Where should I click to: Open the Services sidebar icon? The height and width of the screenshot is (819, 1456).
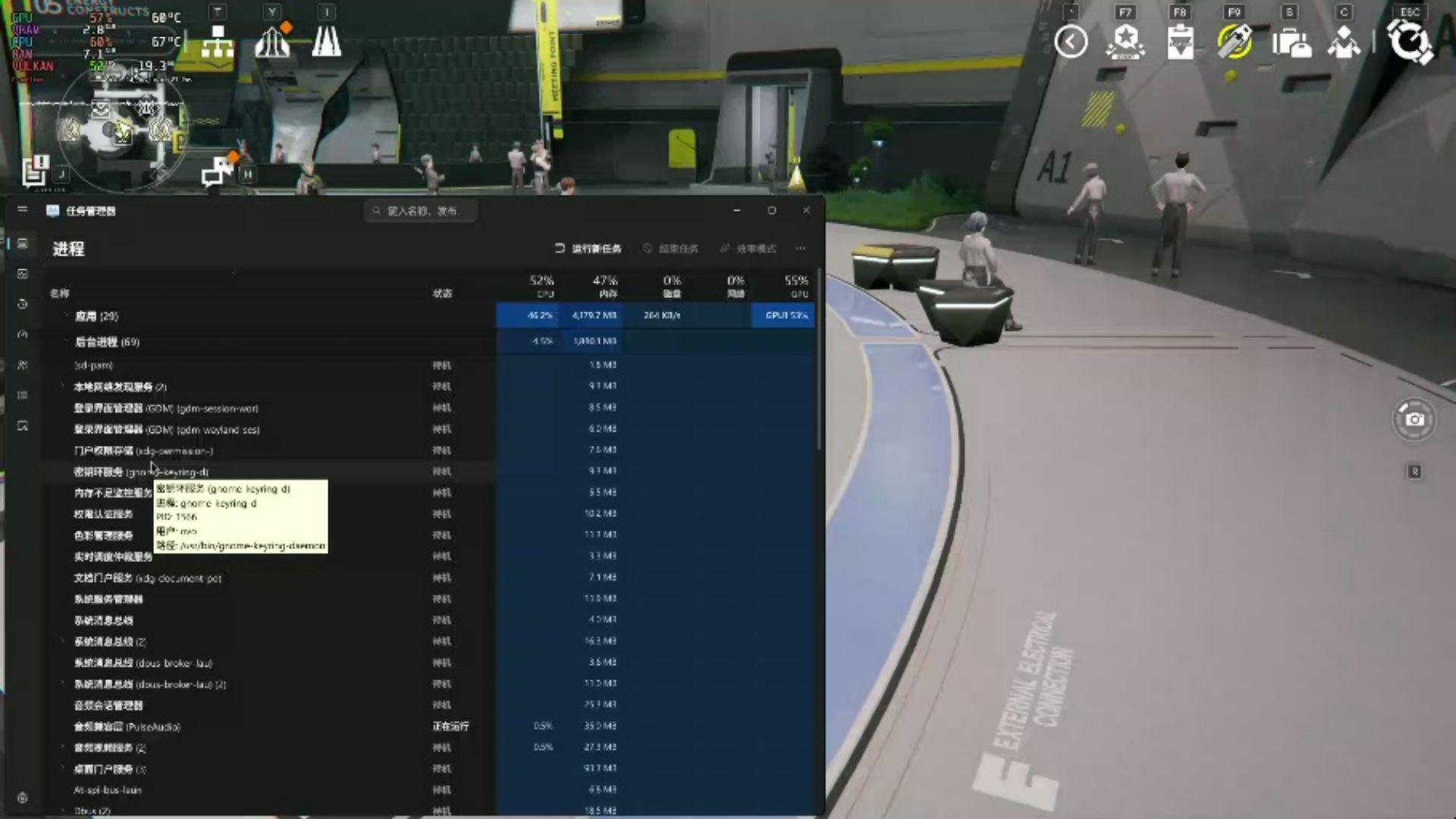(23, 425)
